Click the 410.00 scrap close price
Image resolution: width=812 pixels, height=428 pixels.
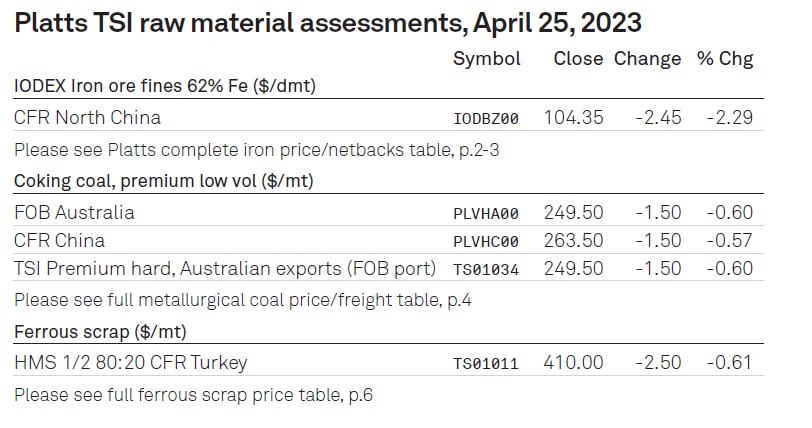coord(573,362)
